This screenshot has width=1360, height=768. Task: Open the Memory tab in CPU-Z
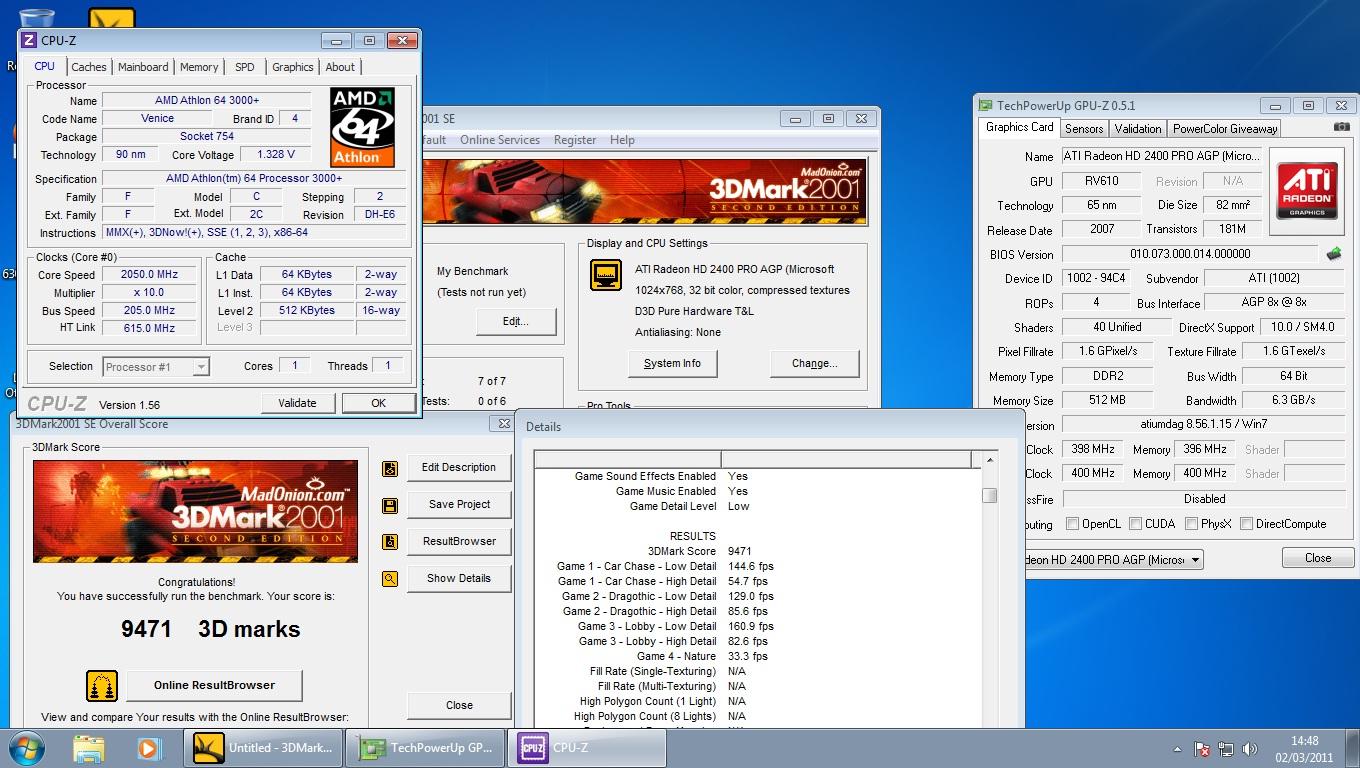pyautogui.click(x=199, y=67)
